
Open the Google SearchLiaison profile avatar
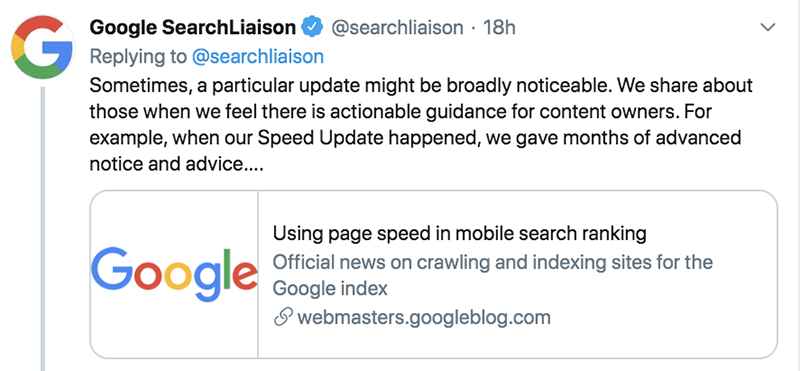point(42,47)
